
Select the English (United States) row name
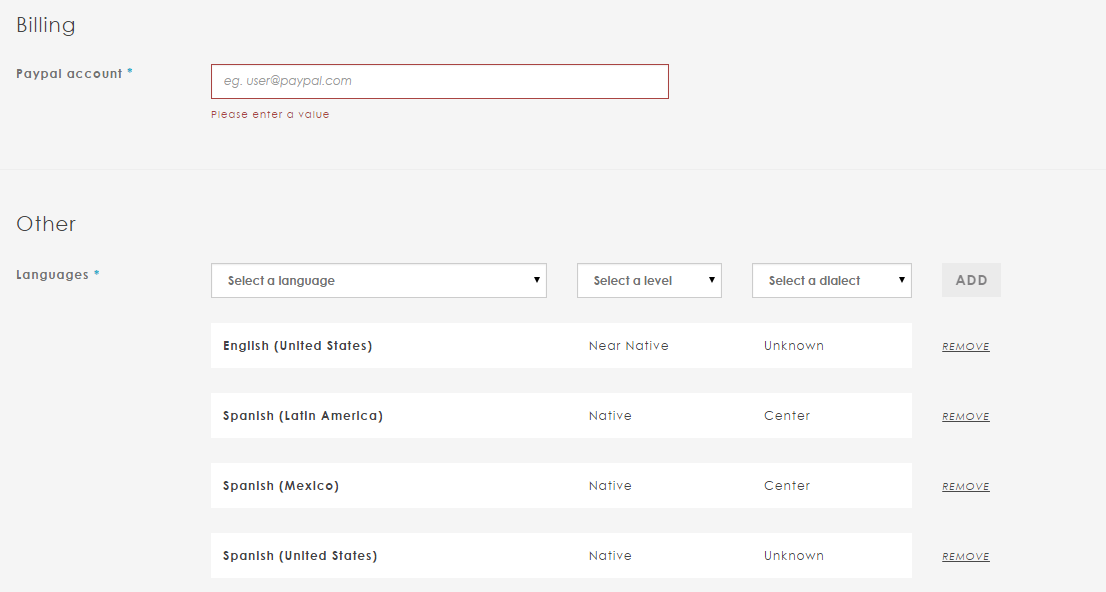[x=297, y=346]
